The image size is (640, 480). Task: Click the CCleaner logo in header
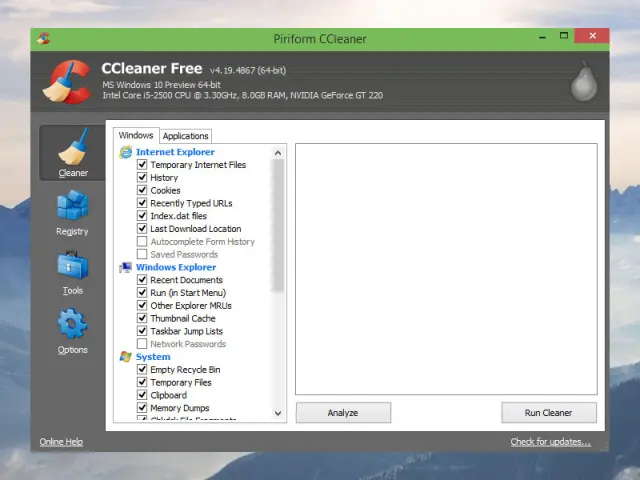(x=66, y=83)
